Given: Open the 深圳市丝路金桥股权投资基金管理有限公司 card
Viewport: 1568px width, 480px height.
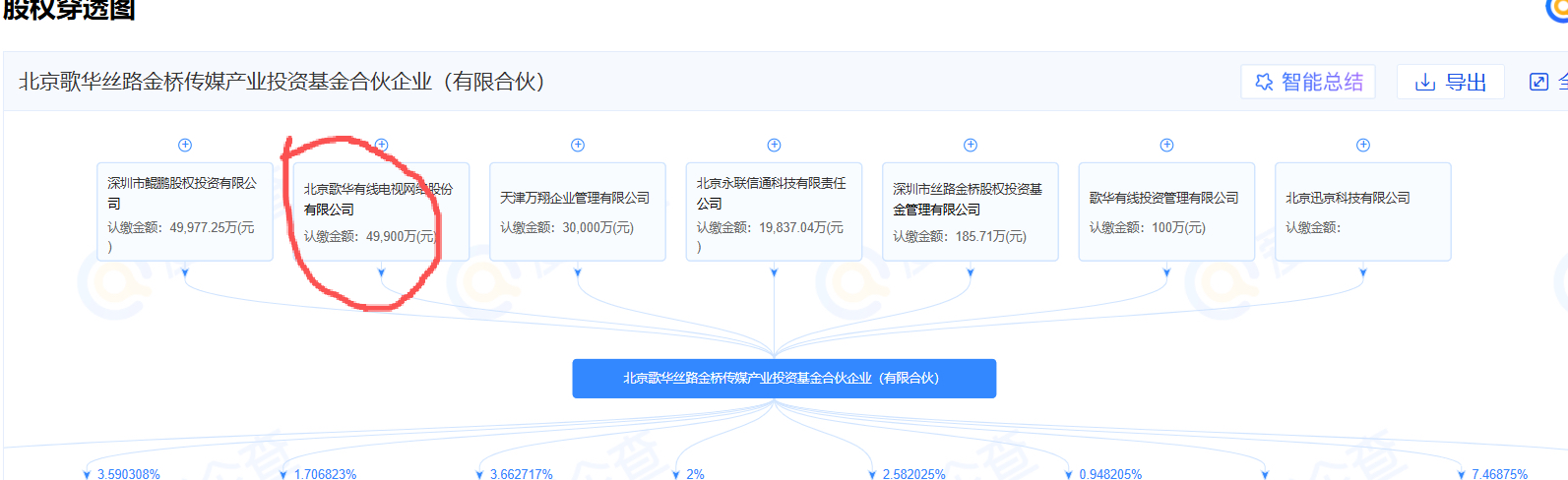Looking at the screenshot, I should click(x=971, y=211).
